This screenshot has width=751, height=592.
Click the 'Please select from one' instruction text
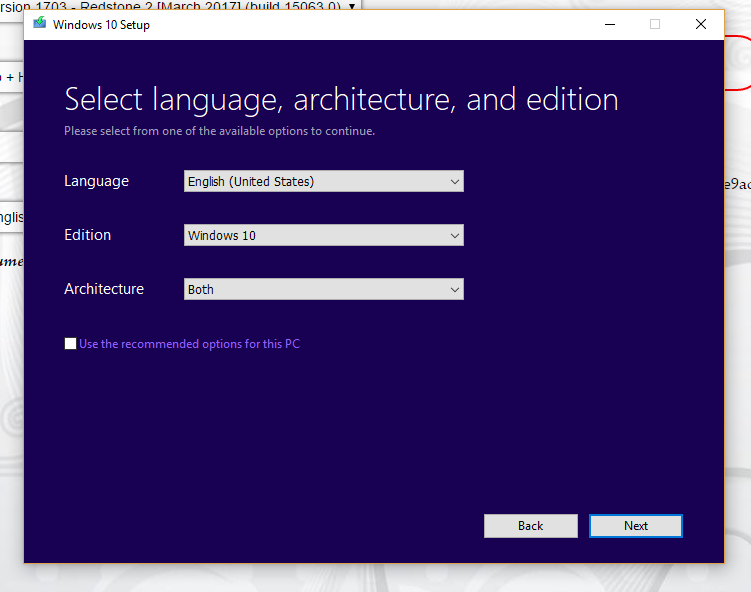(219, 131)
